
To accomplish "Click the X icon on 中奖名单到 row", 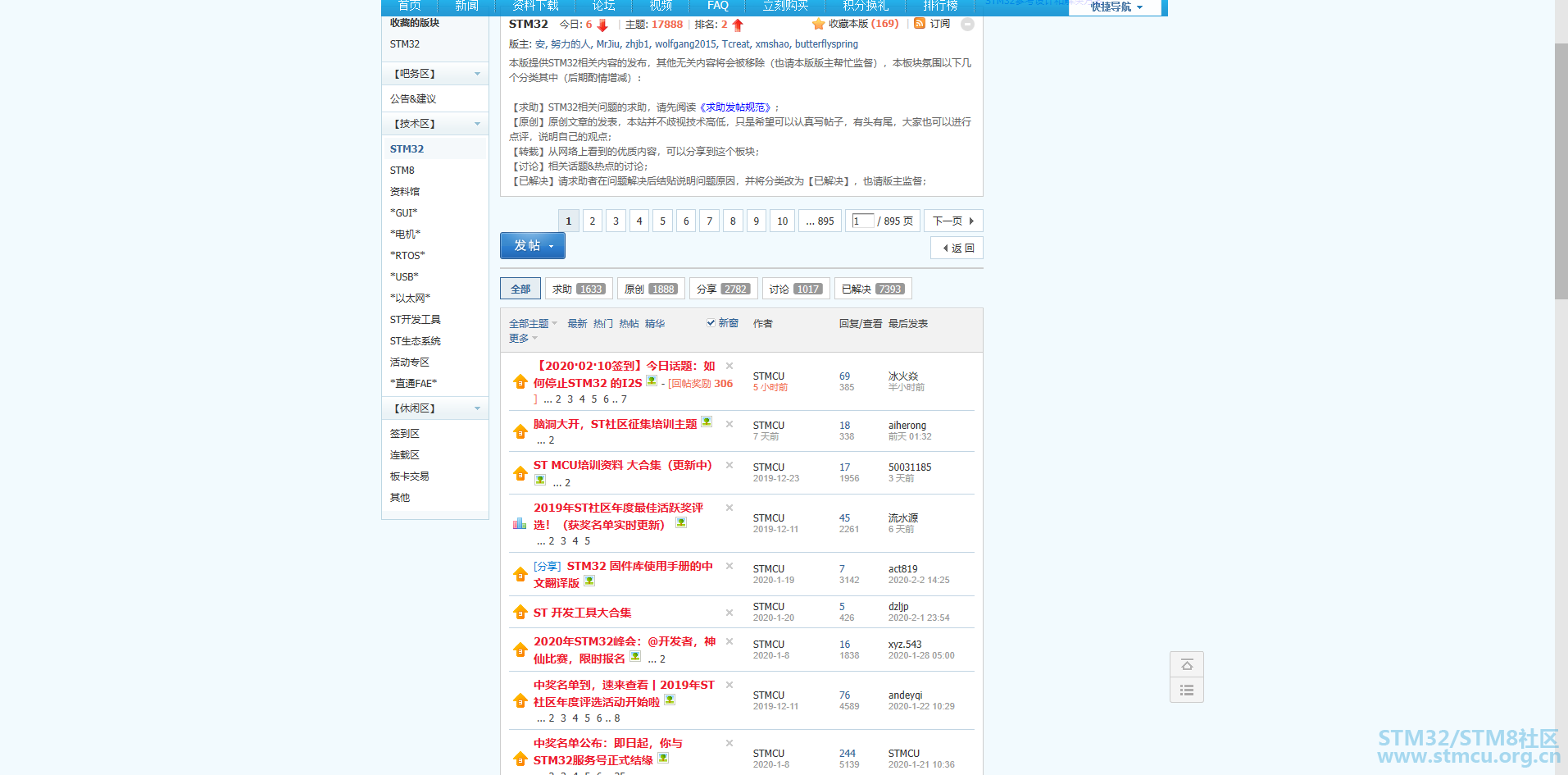I will point(729,685).
